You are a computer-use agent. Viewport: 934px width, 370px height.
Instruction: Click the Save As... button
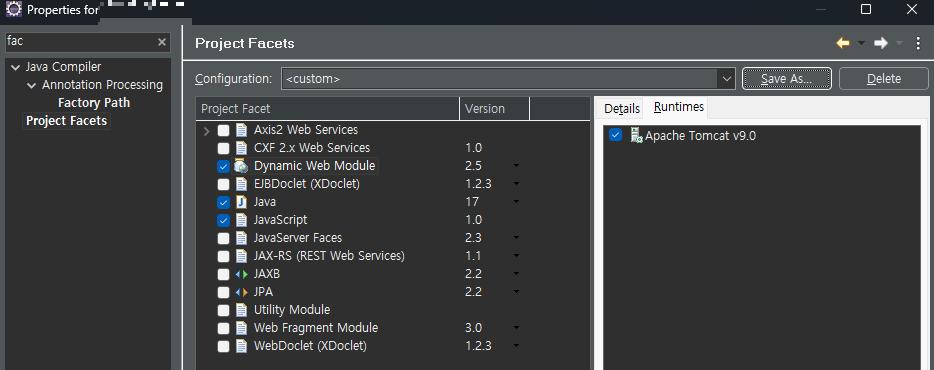(x=786, y=79)
